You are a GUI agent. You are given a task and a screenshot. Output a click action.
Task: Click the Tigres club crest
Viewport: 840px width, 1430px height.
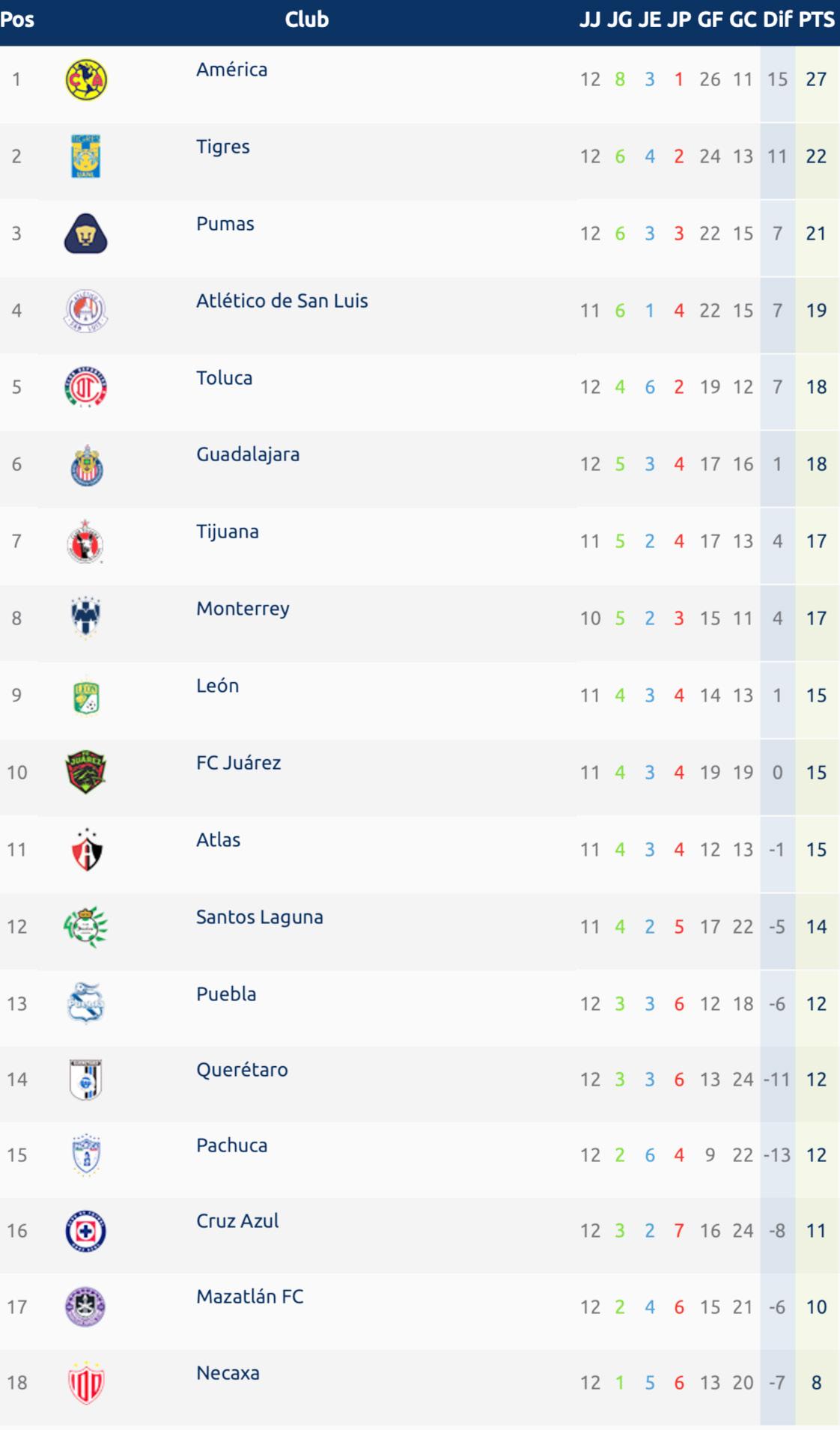[86, 156]
